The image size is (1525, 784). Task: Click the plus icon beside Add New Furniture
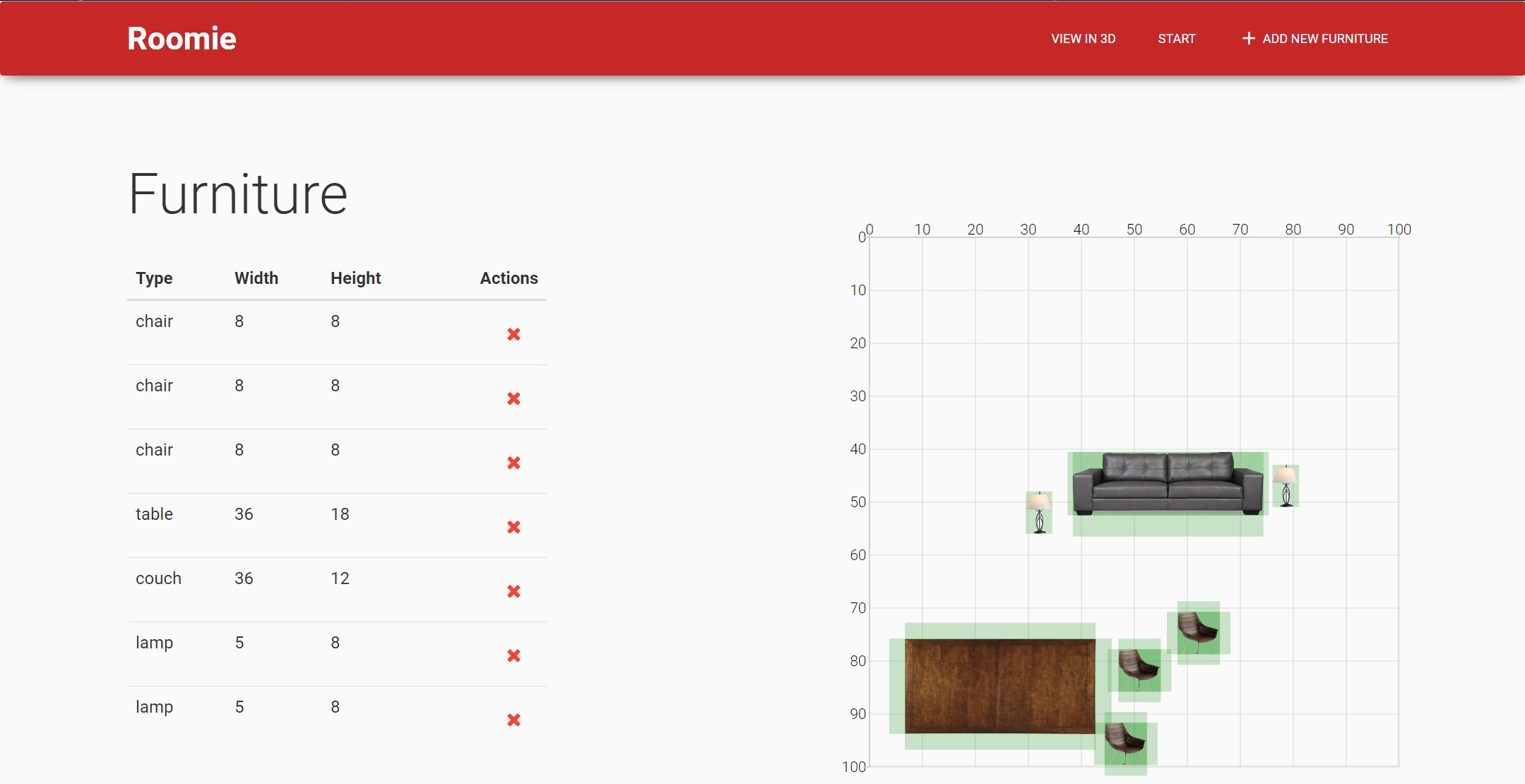click(x=1248, y=38)
